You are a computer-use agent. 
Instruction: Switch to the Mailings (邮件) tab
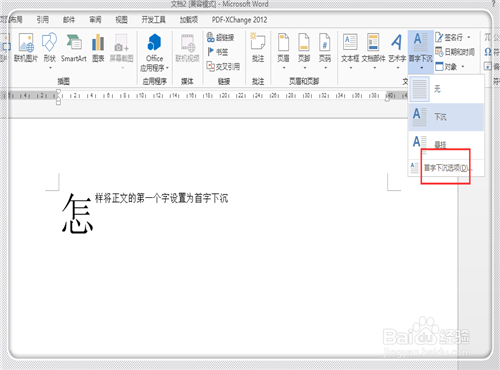coord(69,20)
